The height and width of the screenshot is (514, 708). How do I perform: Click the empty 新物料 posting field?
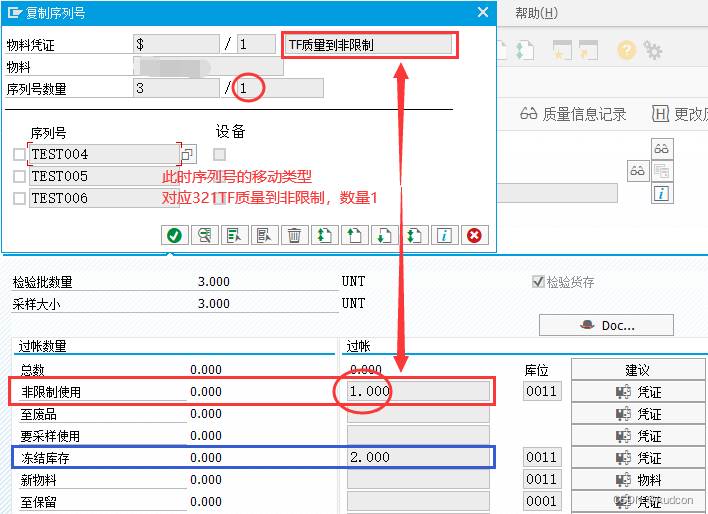point(418,479)
